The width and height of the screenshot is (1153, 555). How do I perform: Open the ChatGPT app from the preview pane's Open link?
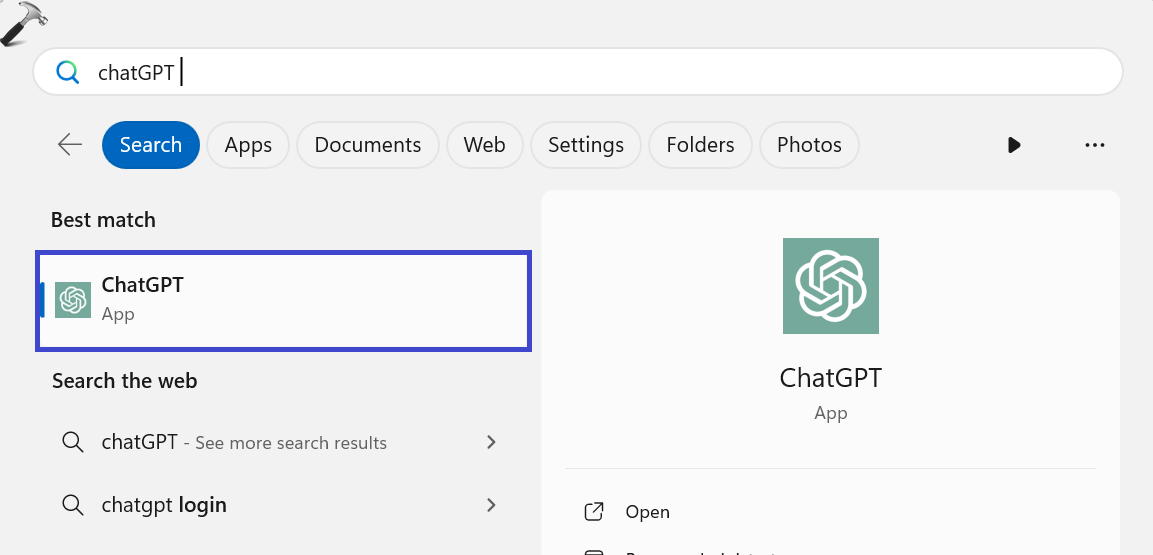(647, 512)
